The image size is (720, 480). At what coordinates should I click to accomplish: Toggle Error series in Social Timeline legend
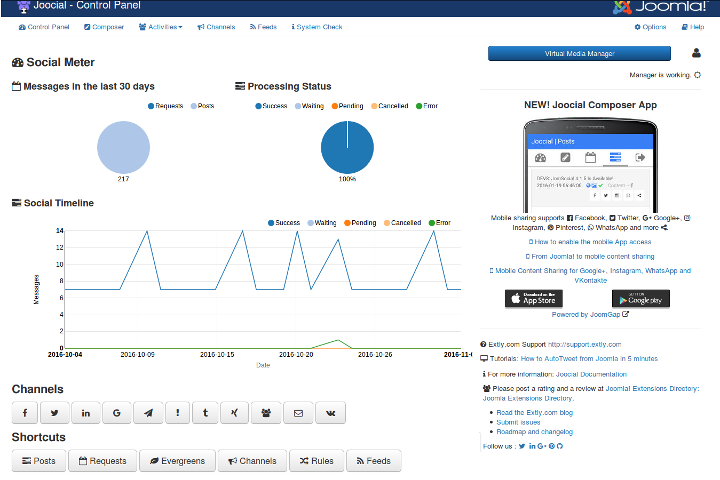pyautogui.click(x=440, y=223)
